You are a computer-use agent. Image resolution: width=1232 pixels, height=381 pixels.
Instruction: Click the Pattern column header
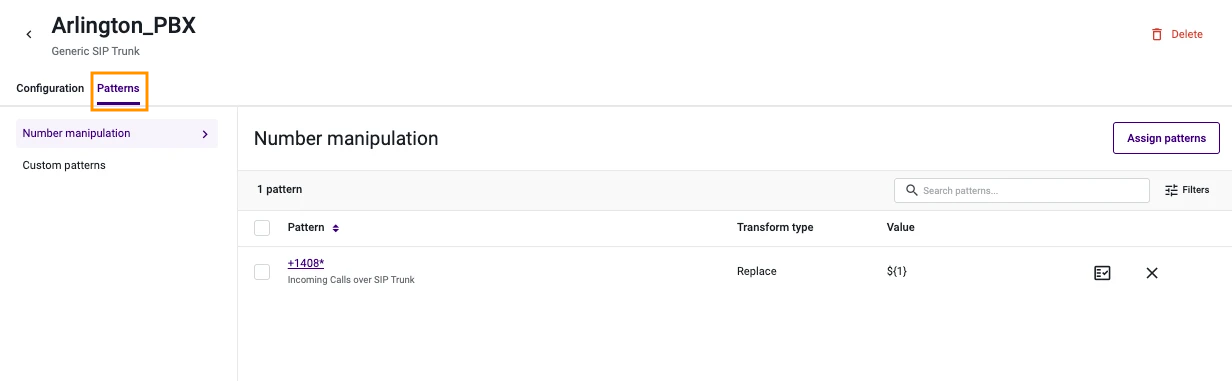(x=306, y=228)
